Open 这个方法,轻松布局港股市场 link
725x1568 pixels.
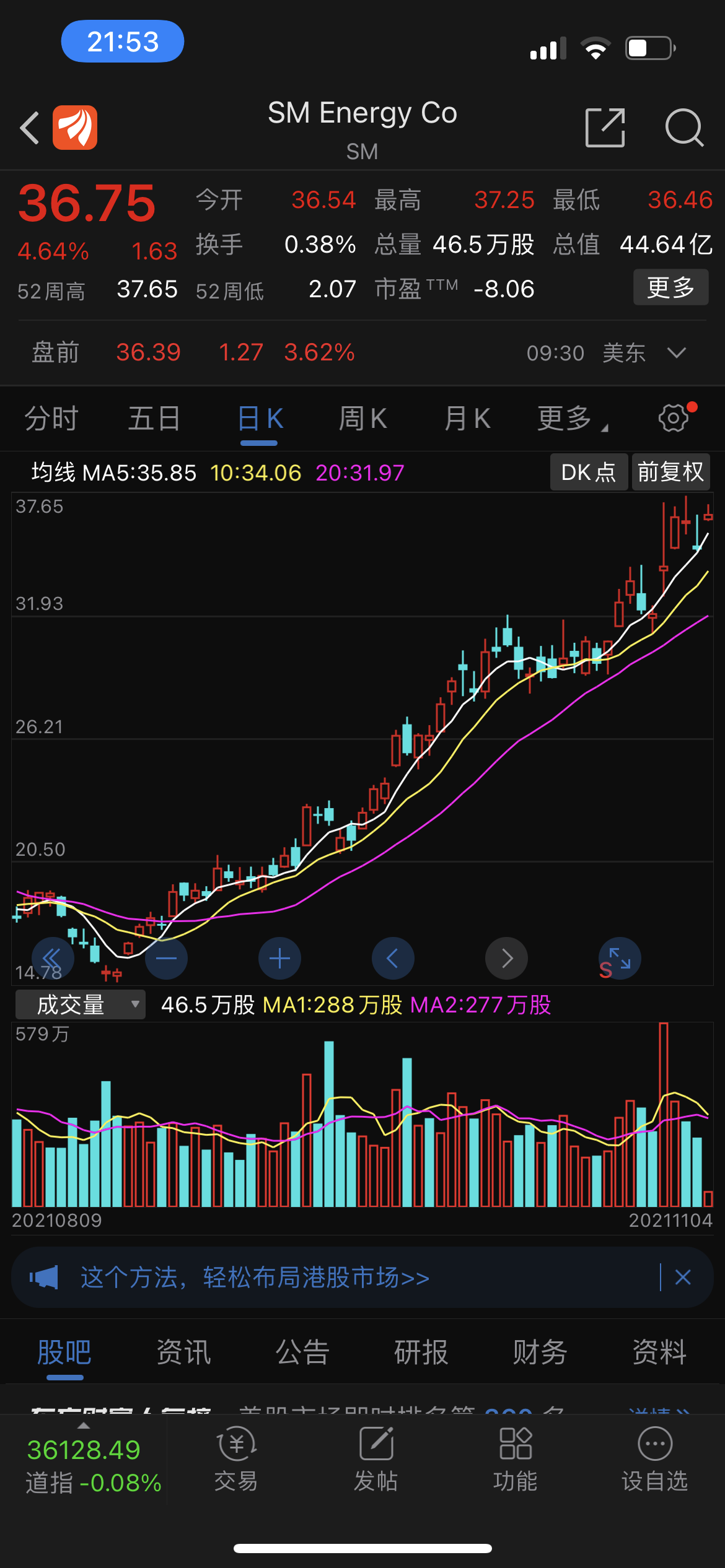pyautogui.click(x=255, y=1278)
